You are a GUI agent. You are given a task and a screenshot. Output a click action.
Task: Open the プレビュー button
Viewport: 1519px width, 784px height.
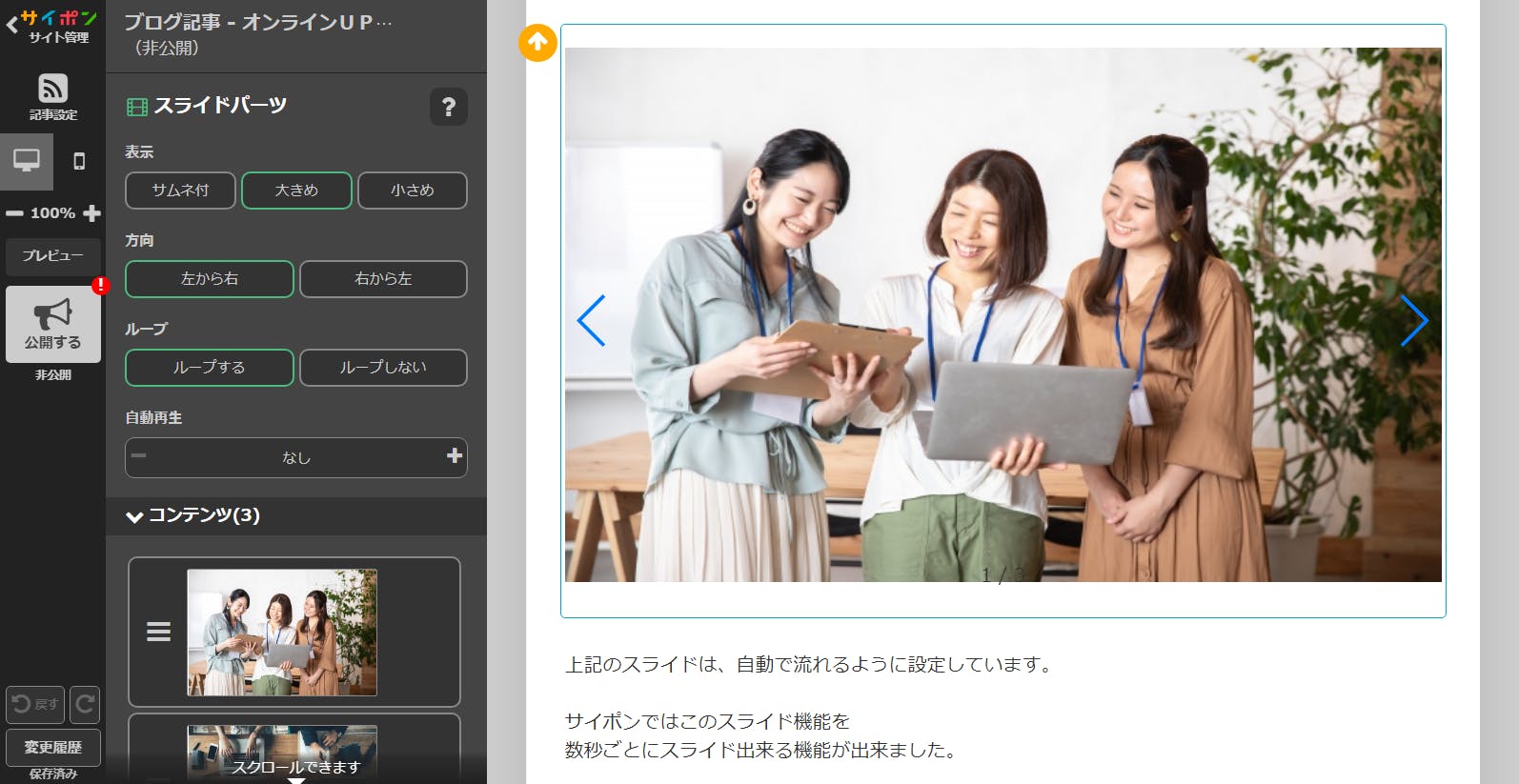coord(52,255)
